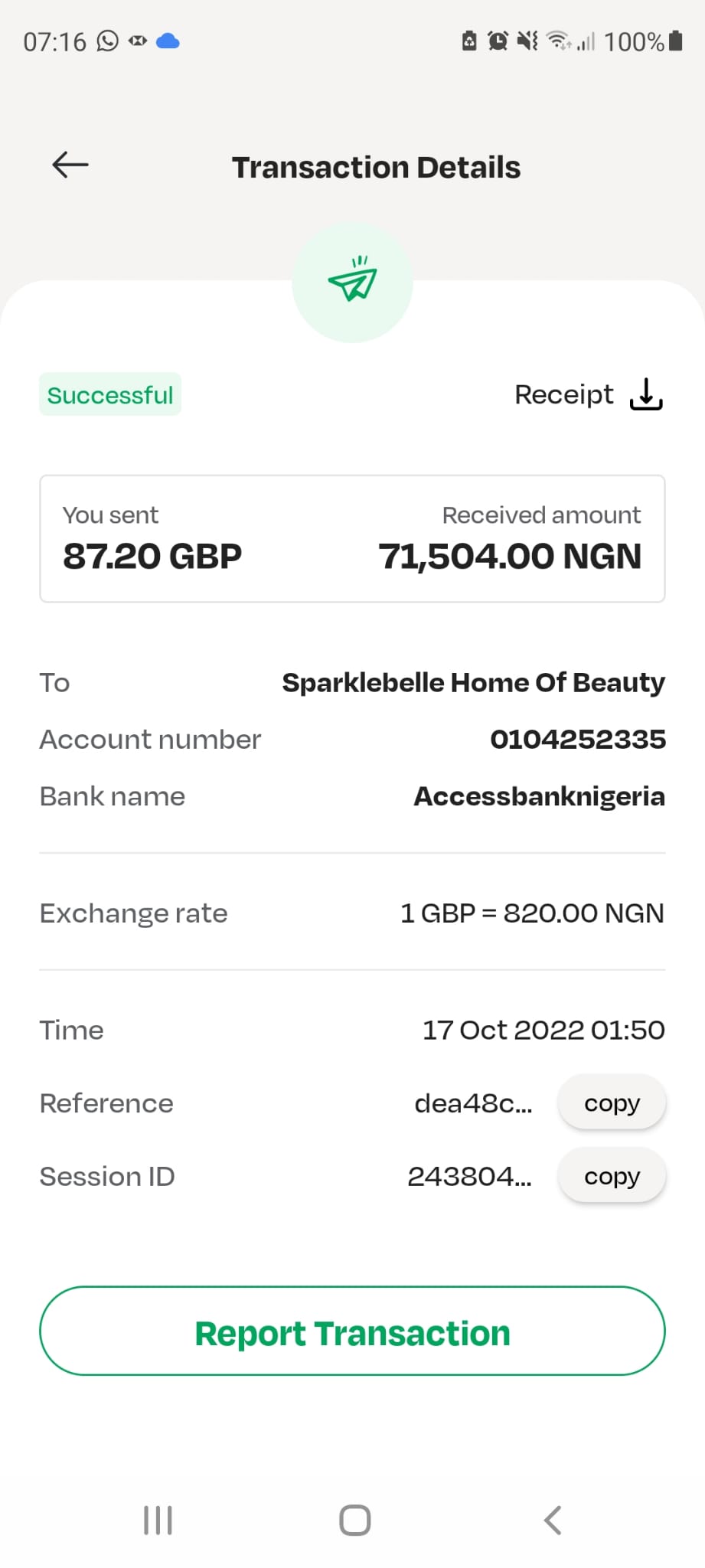Tap the battery indicator icon

(675, 41)
